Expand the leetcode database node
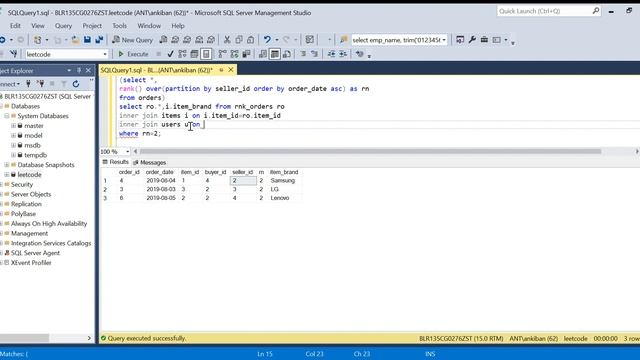 [7, 175]
